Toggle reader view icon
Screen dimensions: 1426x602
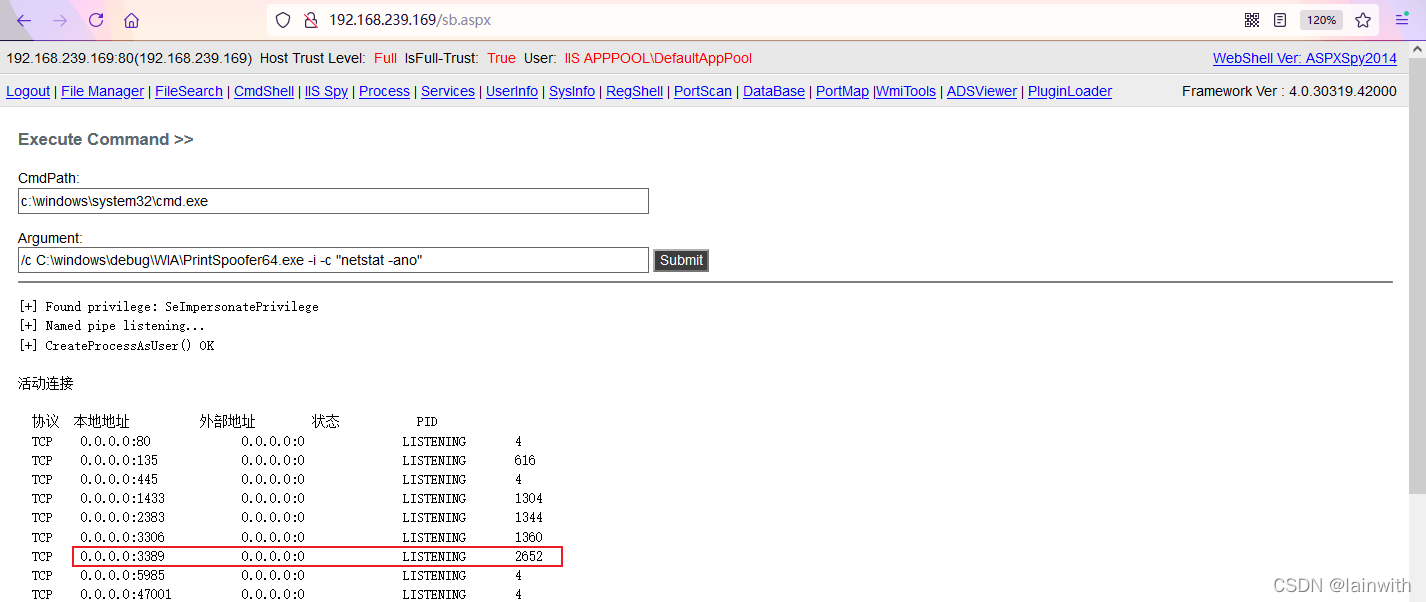[x=1280, y=20]
